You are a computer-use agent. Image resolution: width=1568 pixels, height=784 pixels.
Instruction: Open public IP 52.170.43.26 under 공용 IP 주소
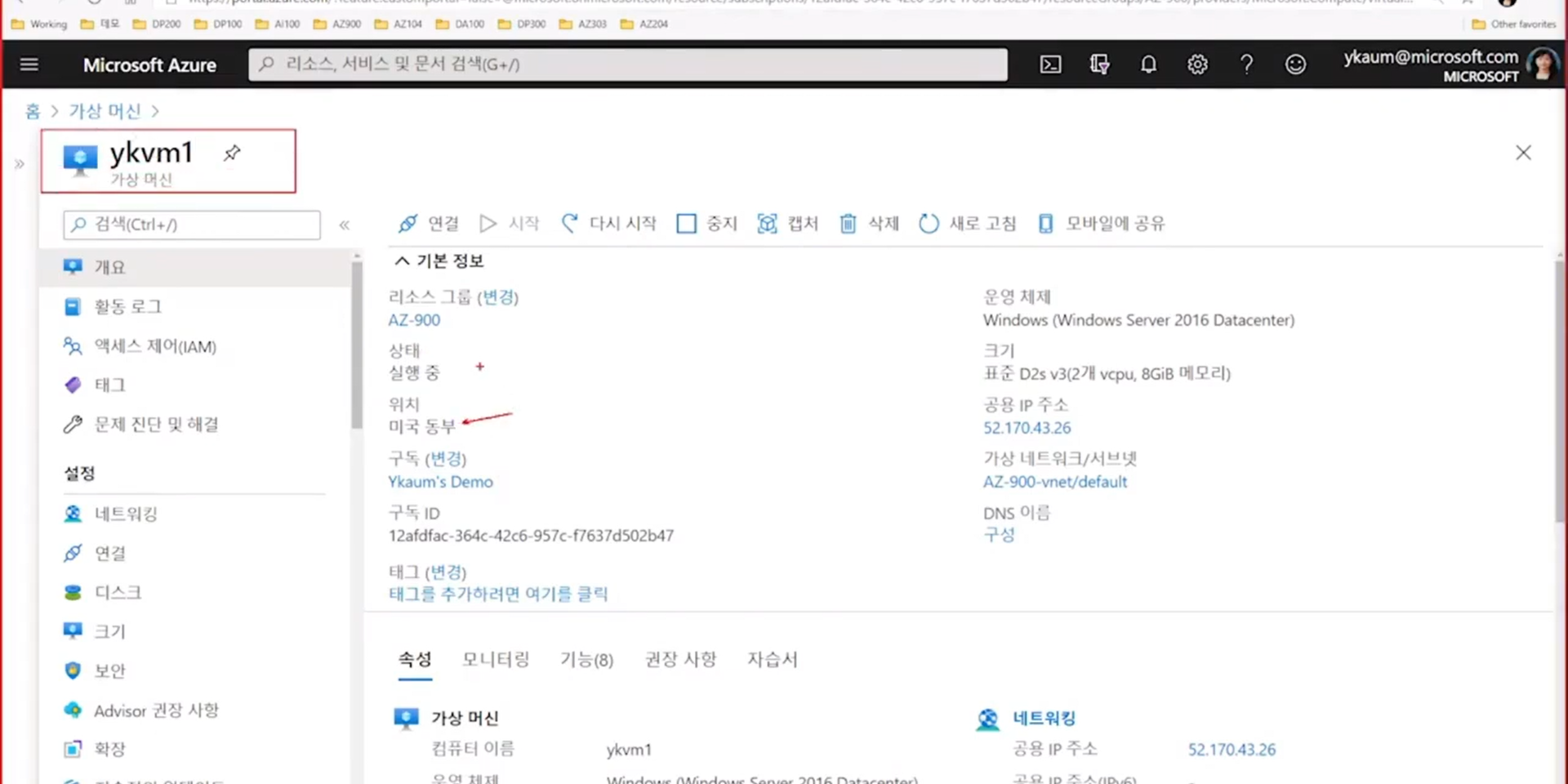point(1027,428)
